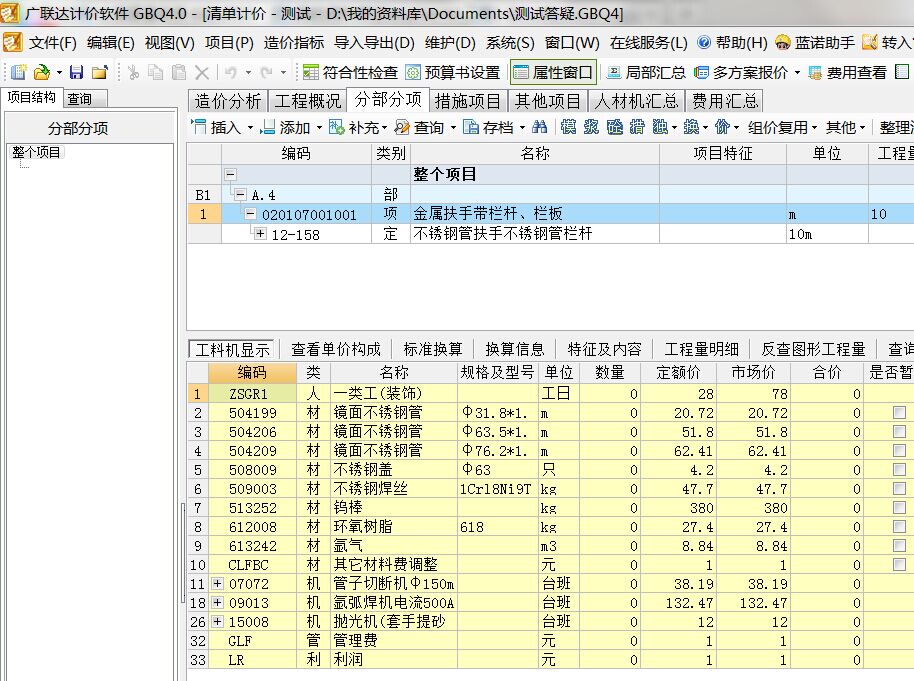Image resolution: width=914 pixels, height=681 pixels.
Task: Tick checkbox in 氩气 row
Action: (x=899, y=545)
